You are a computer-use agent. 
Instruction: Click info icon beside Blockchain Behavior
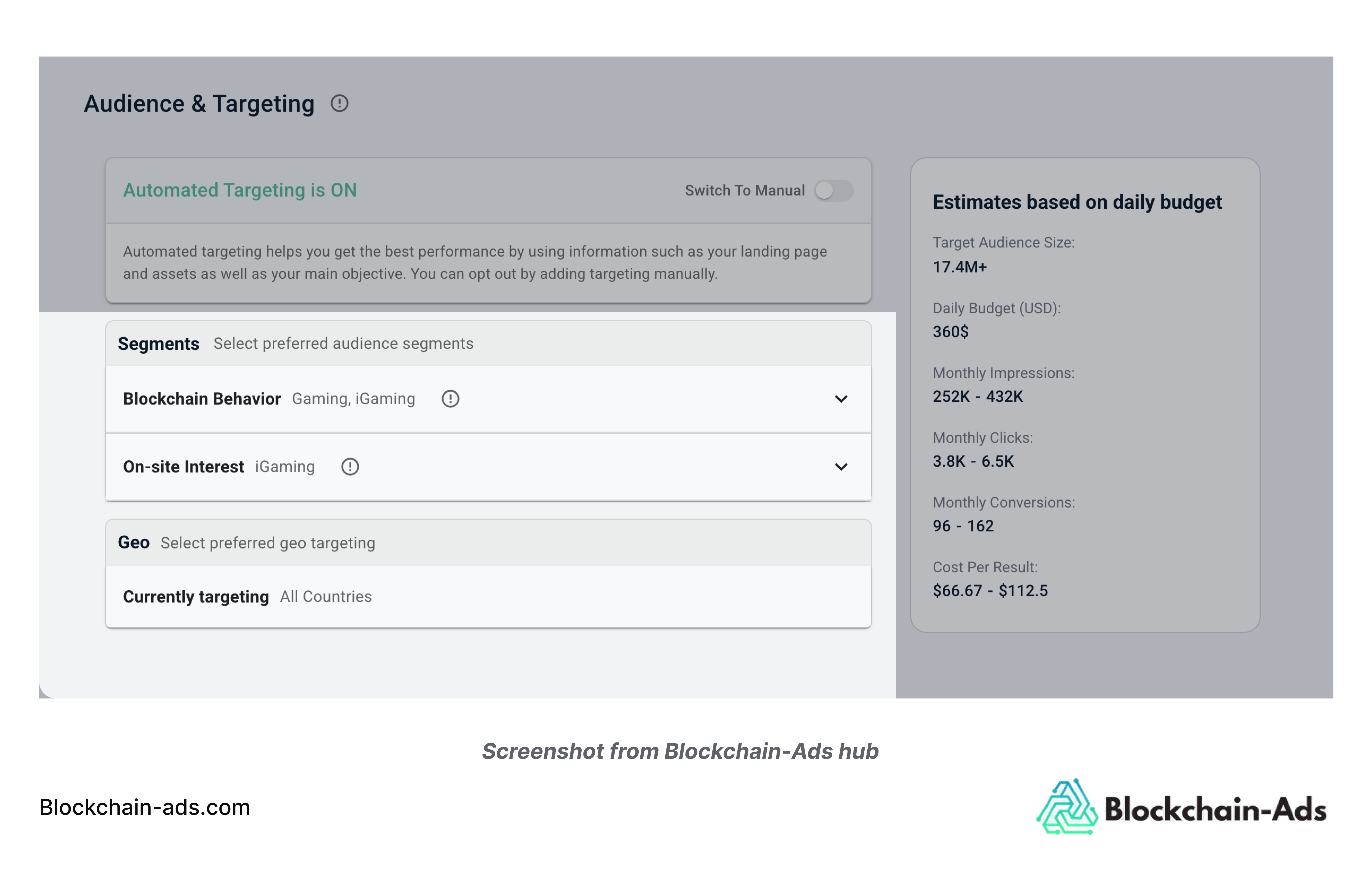point(450,399)
